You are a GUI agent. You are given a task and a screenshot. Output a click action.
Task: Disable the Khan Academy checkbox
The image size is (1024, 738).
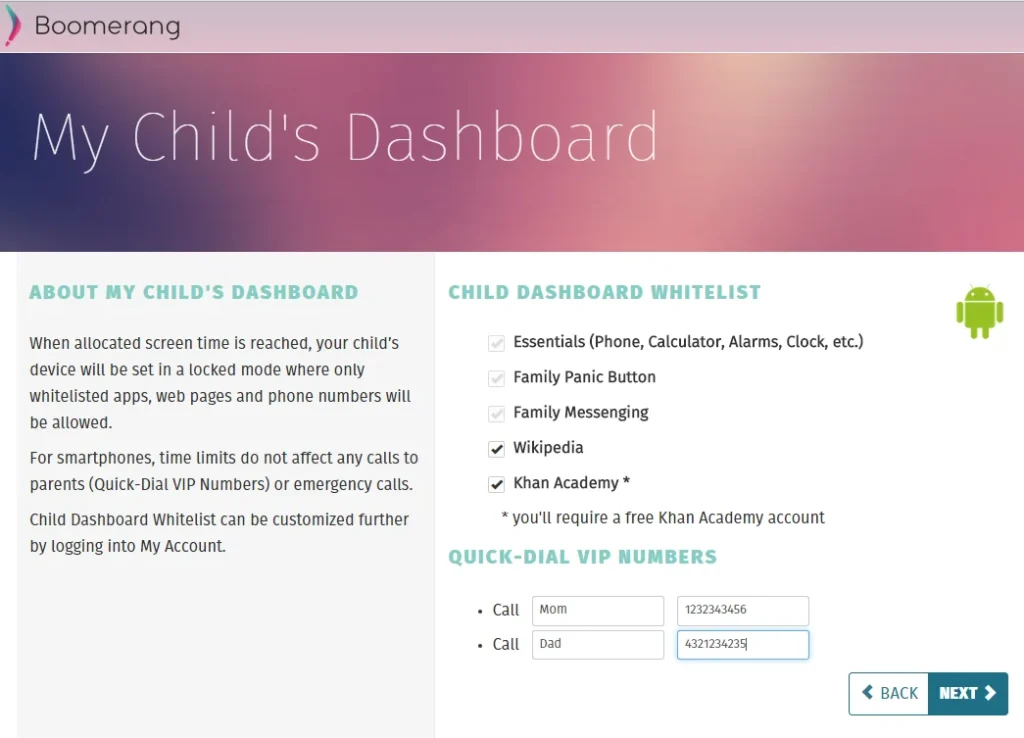pyautogui.click(x=497, y=483)
